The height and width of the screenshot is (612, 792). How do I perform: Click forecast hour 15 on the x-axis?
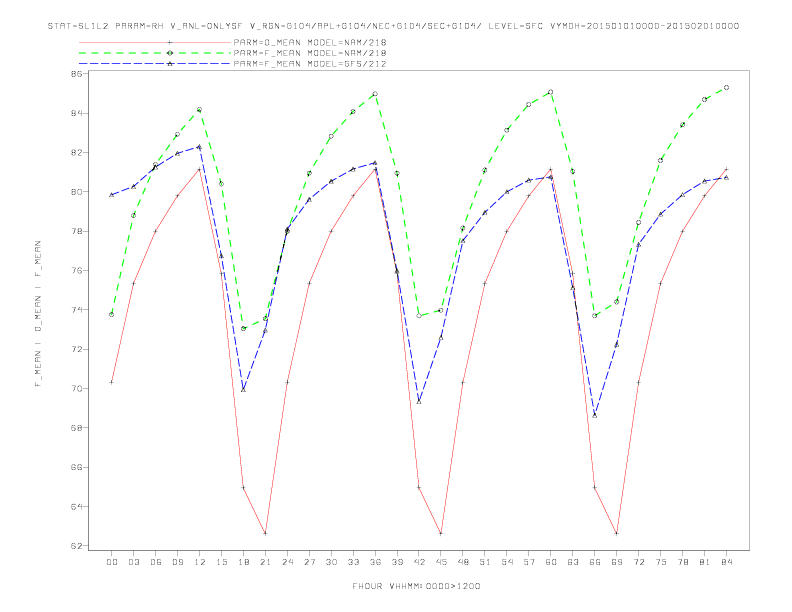pyautogui.click(x=221, y=562)
